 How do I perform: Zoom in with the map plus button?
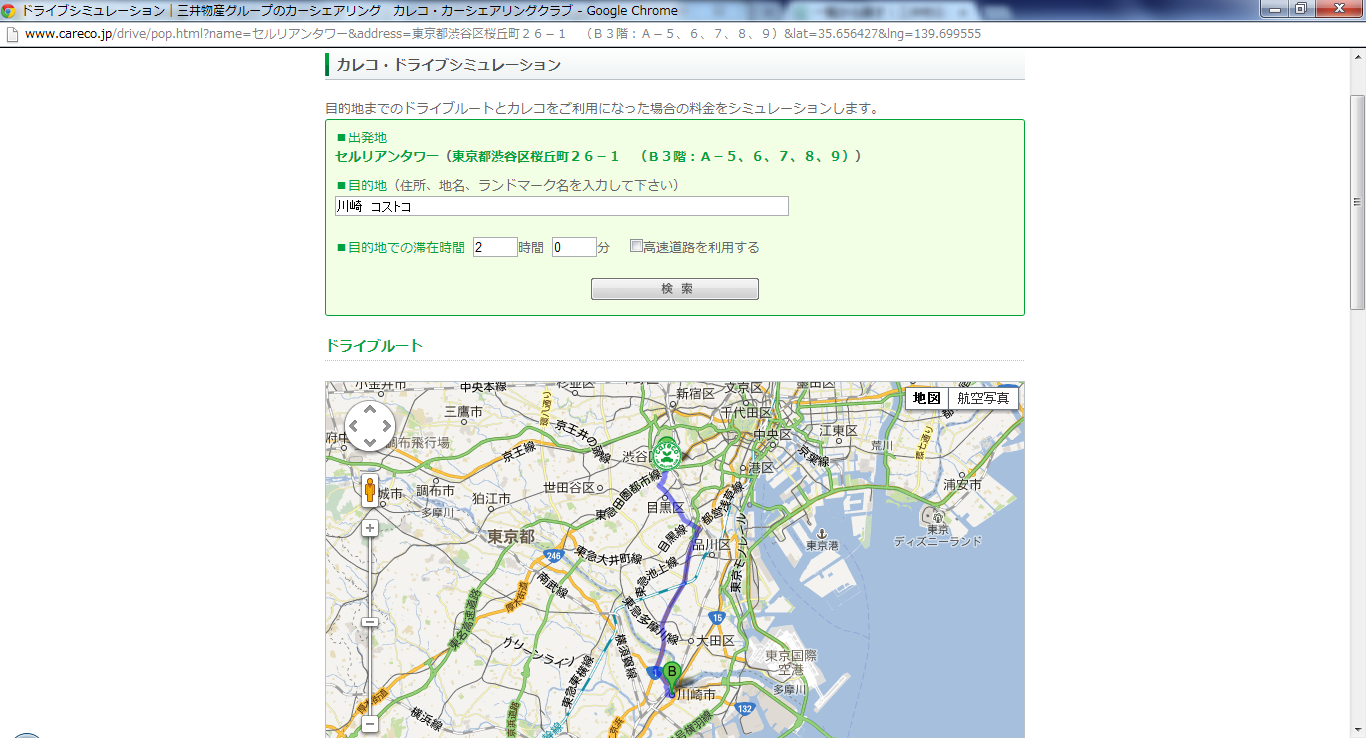tap(370, 528)
